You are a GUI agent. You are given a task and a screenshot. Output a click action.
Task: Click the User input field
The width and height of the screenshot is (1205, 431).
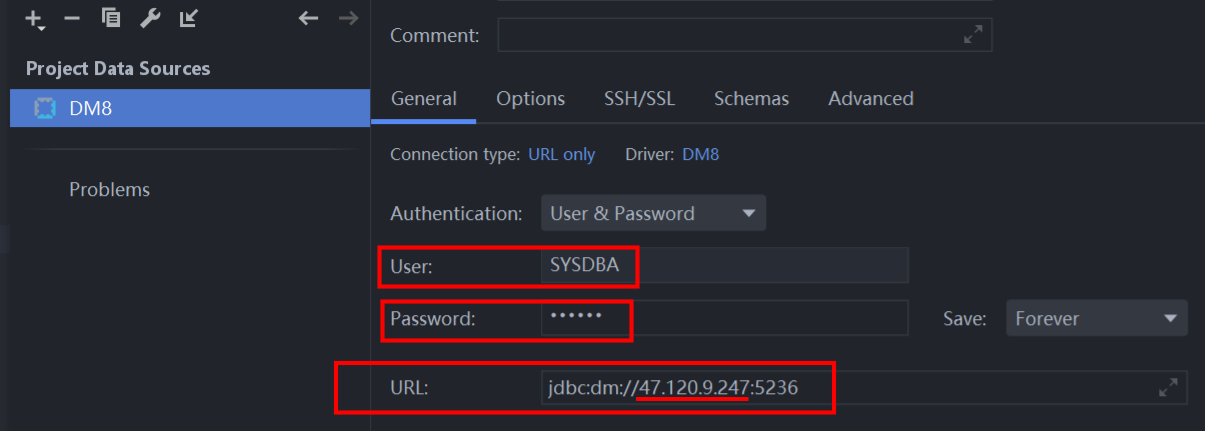coord(724,266)
